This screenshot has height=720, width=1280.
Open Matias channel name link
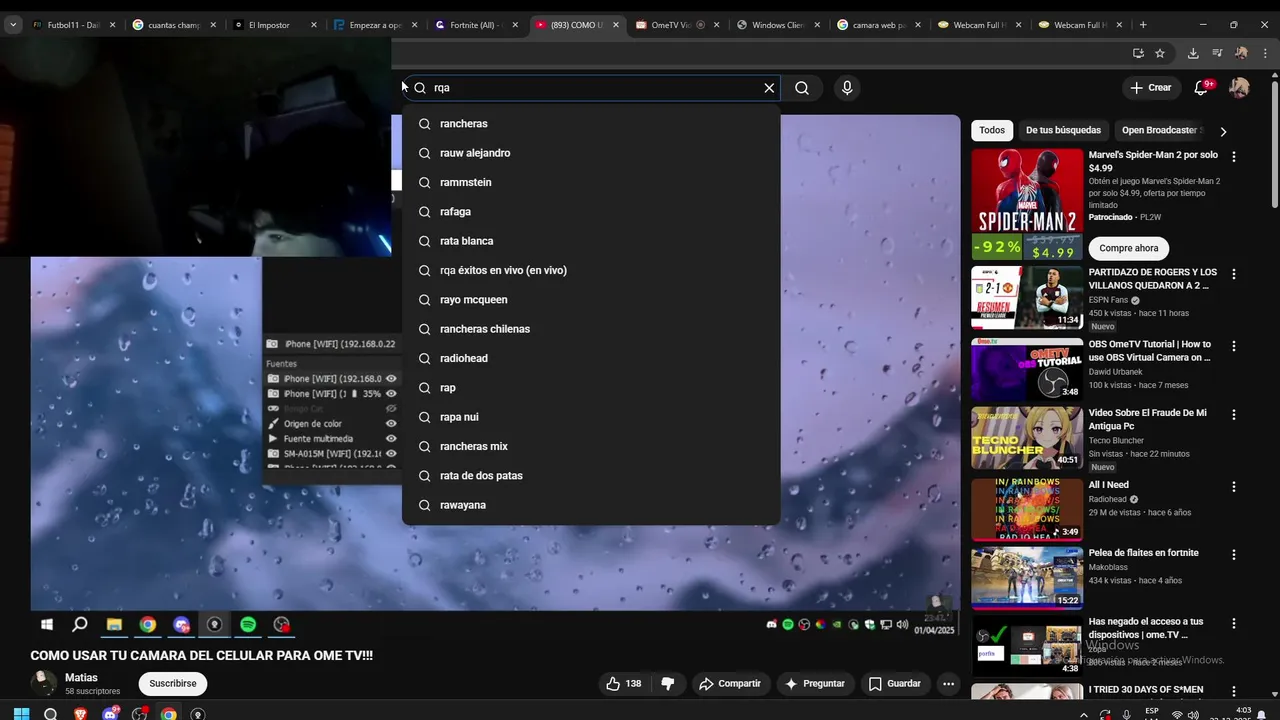(x=81, y=678)
